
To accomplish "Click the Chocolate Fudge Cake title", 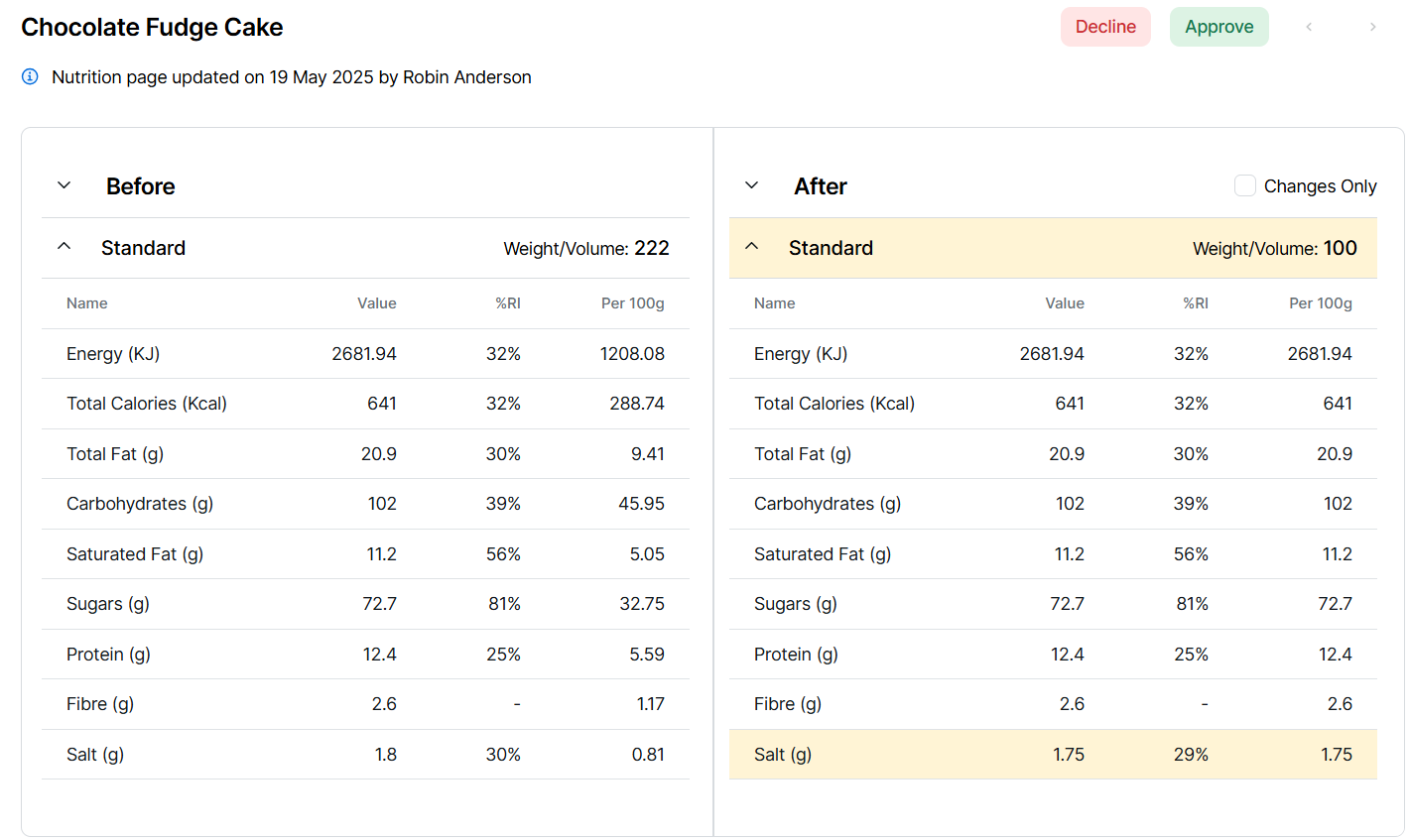I will [152, 28].
